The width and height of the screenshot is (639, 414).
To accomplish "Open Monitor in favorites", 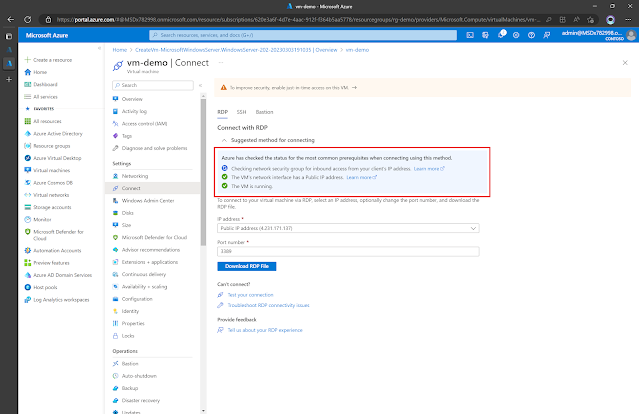I will [x=38, y=219].
